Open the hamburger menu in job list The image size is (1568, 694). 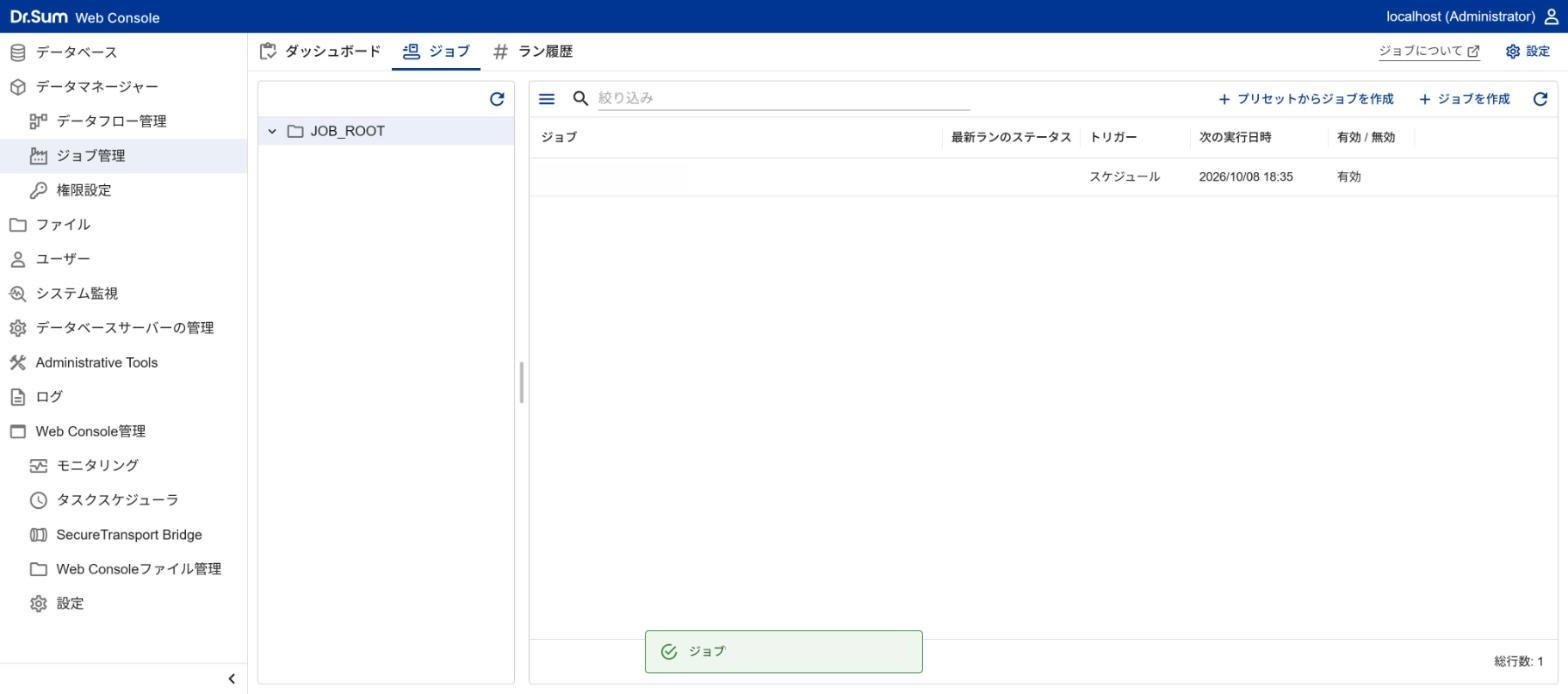click(546, 99)
